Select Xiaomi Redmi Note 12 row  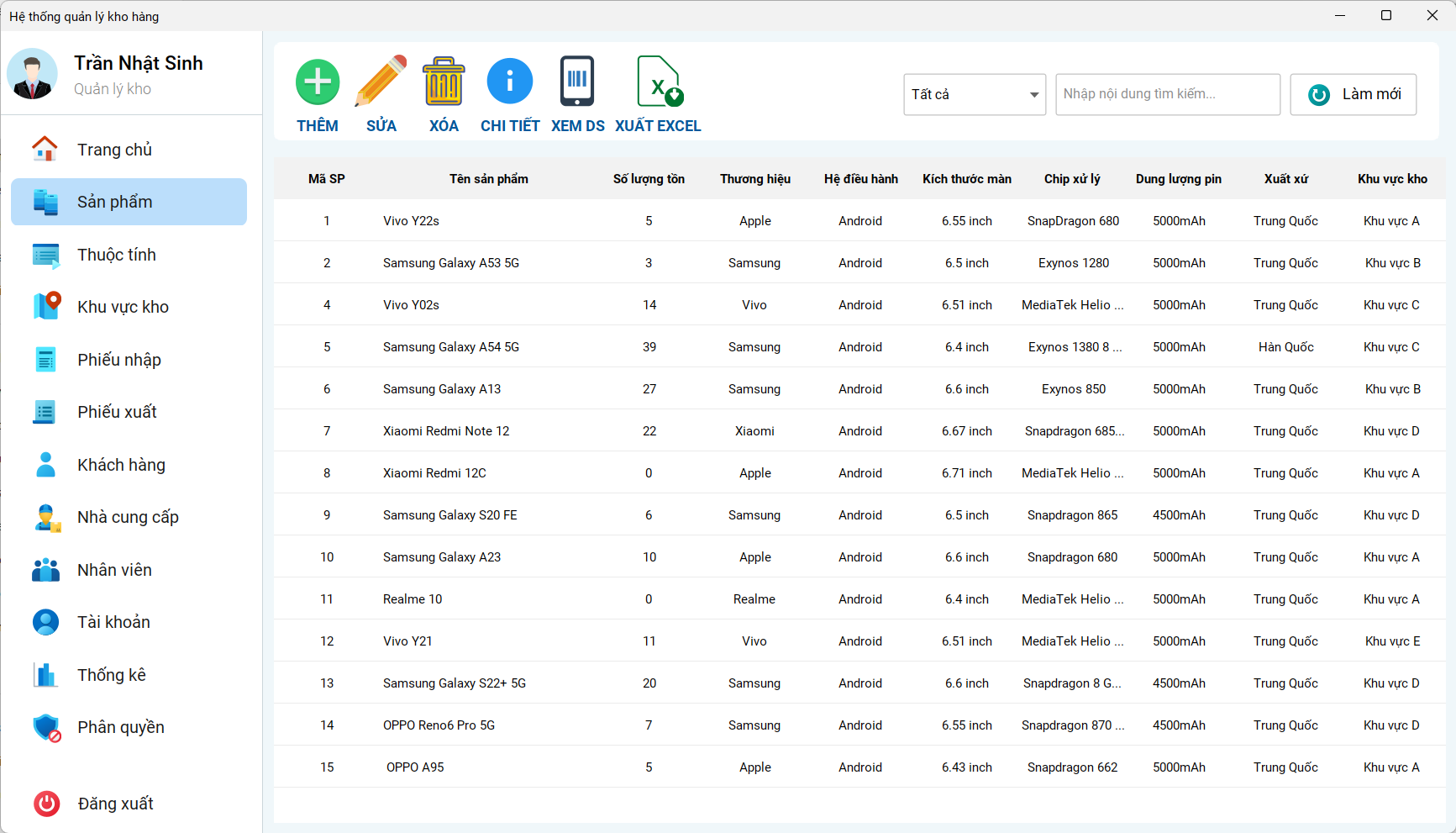[859, 431]
